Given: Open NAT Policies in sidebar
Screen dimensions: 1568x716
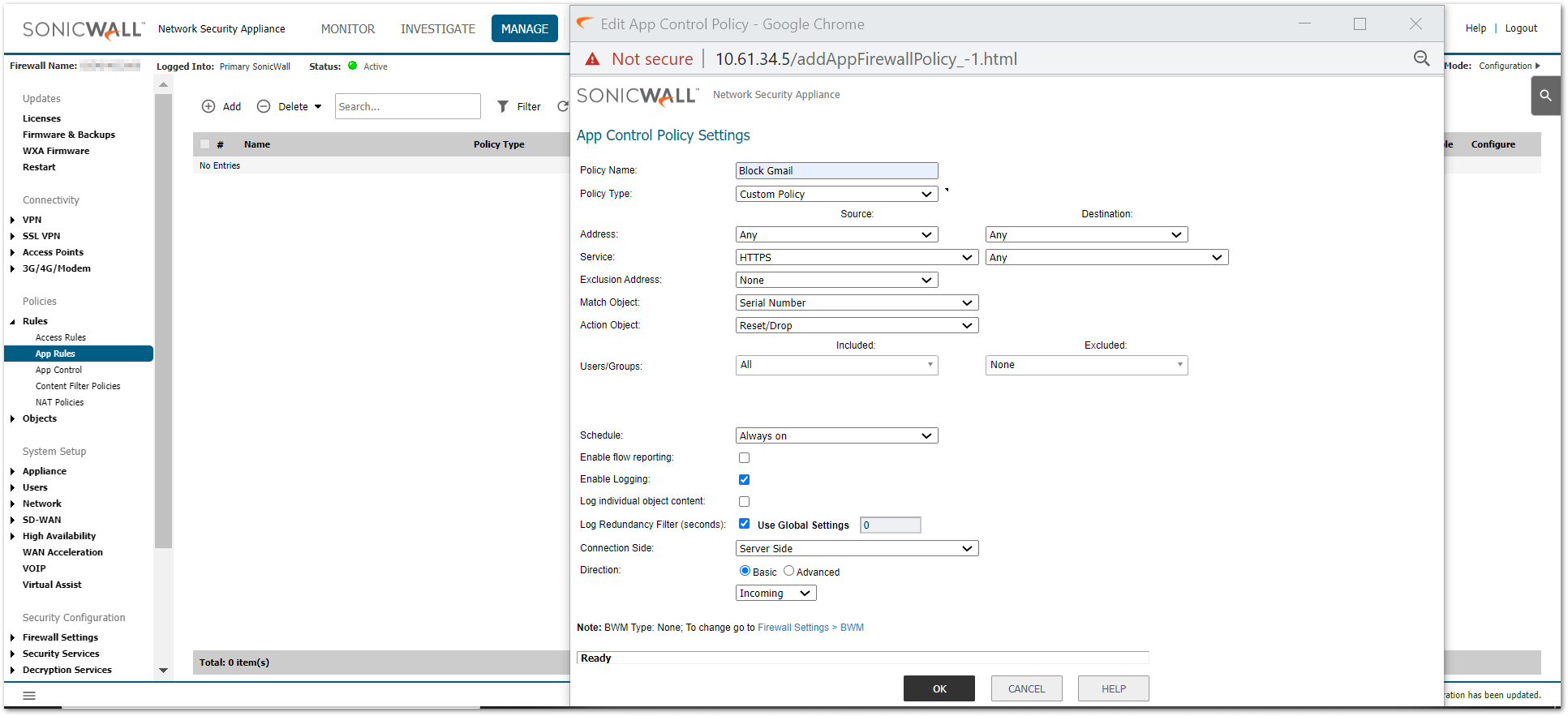Looking at the screenshot, I should point(59,402).
